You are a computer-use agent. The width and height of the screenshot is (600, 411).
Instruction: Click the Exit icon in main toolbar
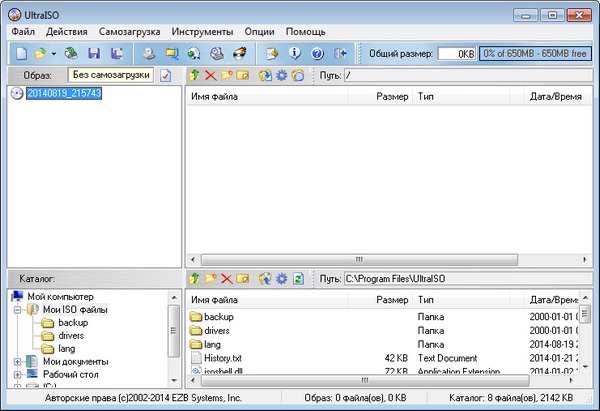click(342, 53)
